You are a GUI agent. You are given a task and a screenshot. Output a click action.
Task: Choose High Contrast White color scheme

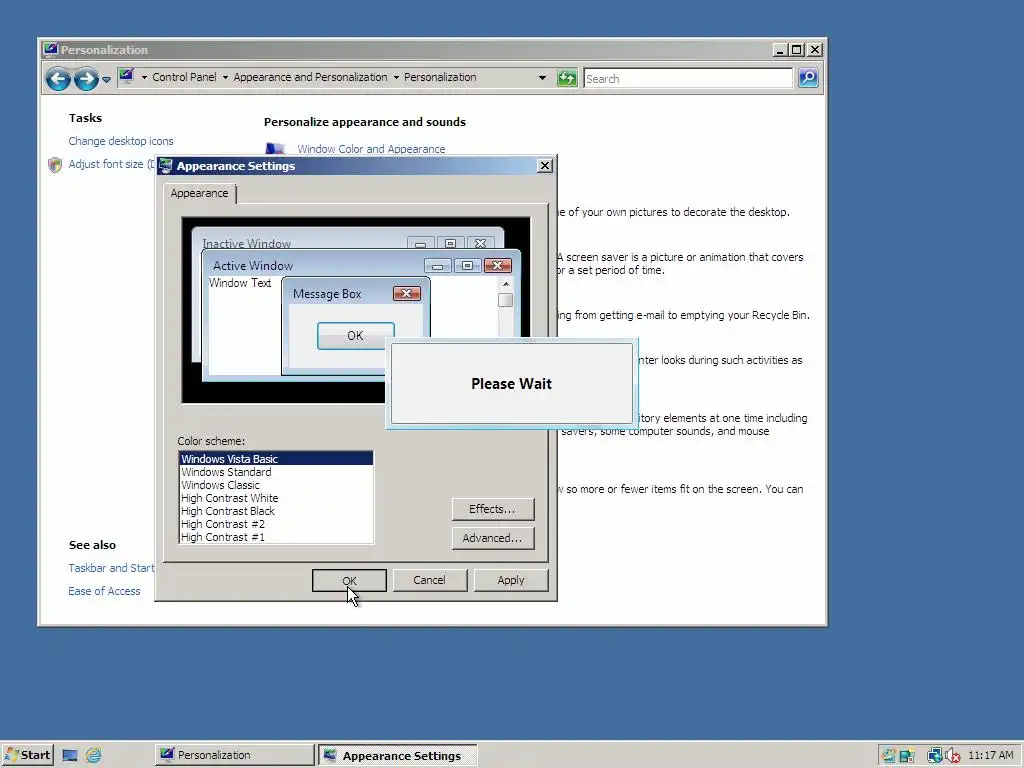(276, 498)
